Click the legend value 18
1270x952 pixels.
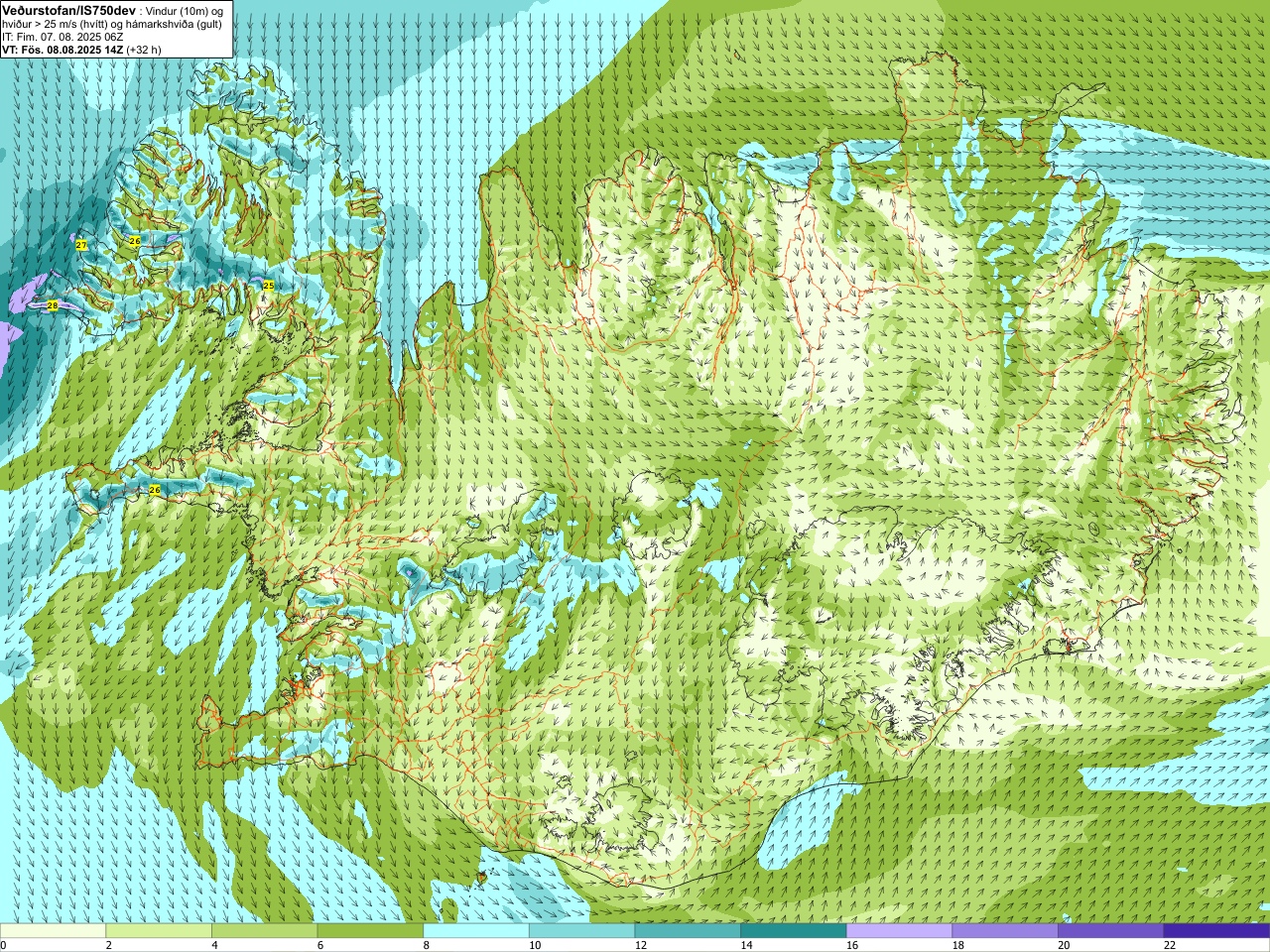(958, 945)
